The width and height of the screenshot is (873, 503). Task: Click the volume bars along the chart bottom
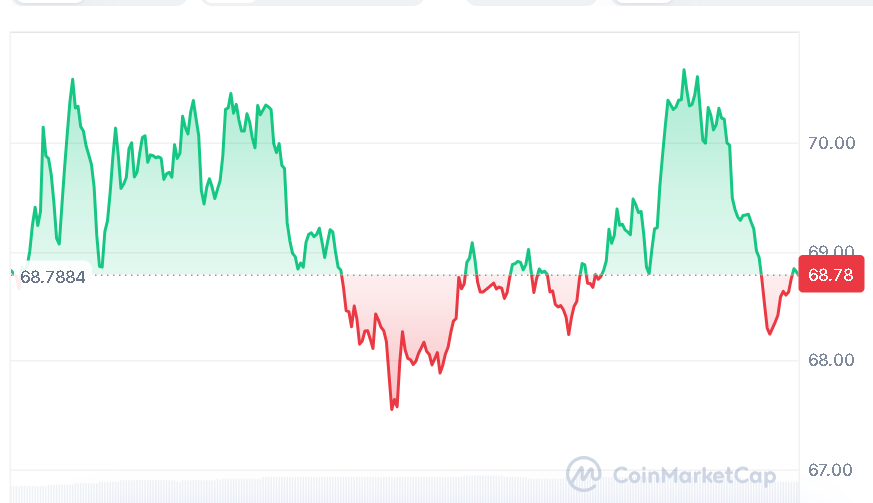tap(400, 492)
